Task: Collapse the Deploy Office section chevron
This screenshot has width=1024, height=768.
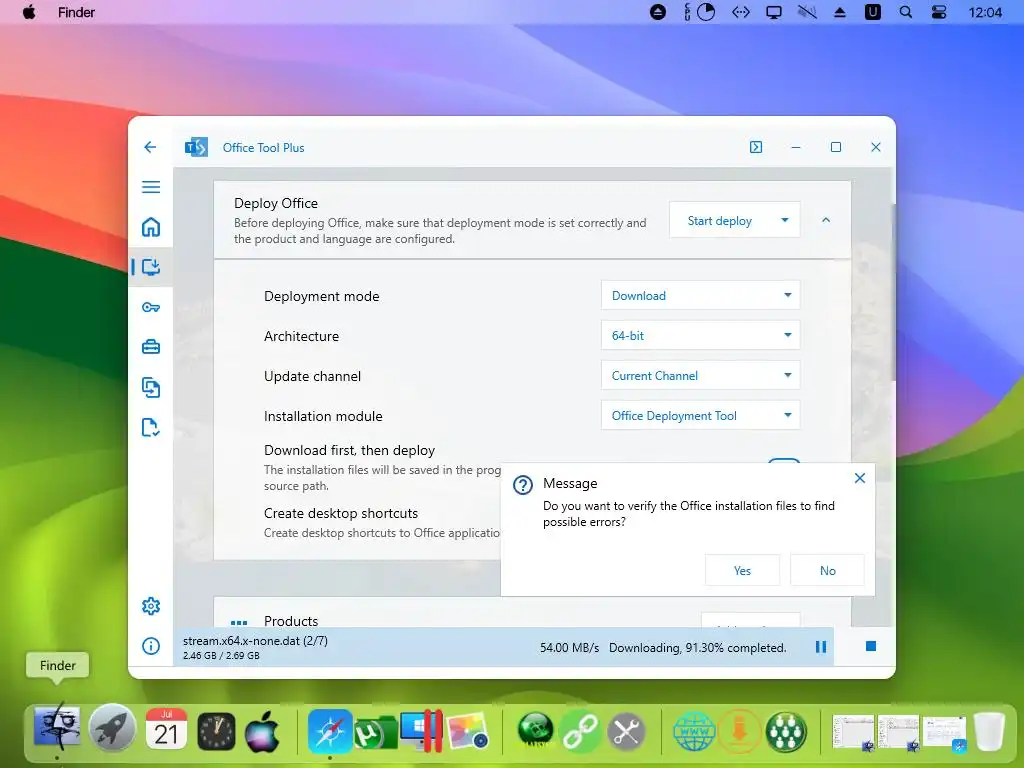Action: 825,220
